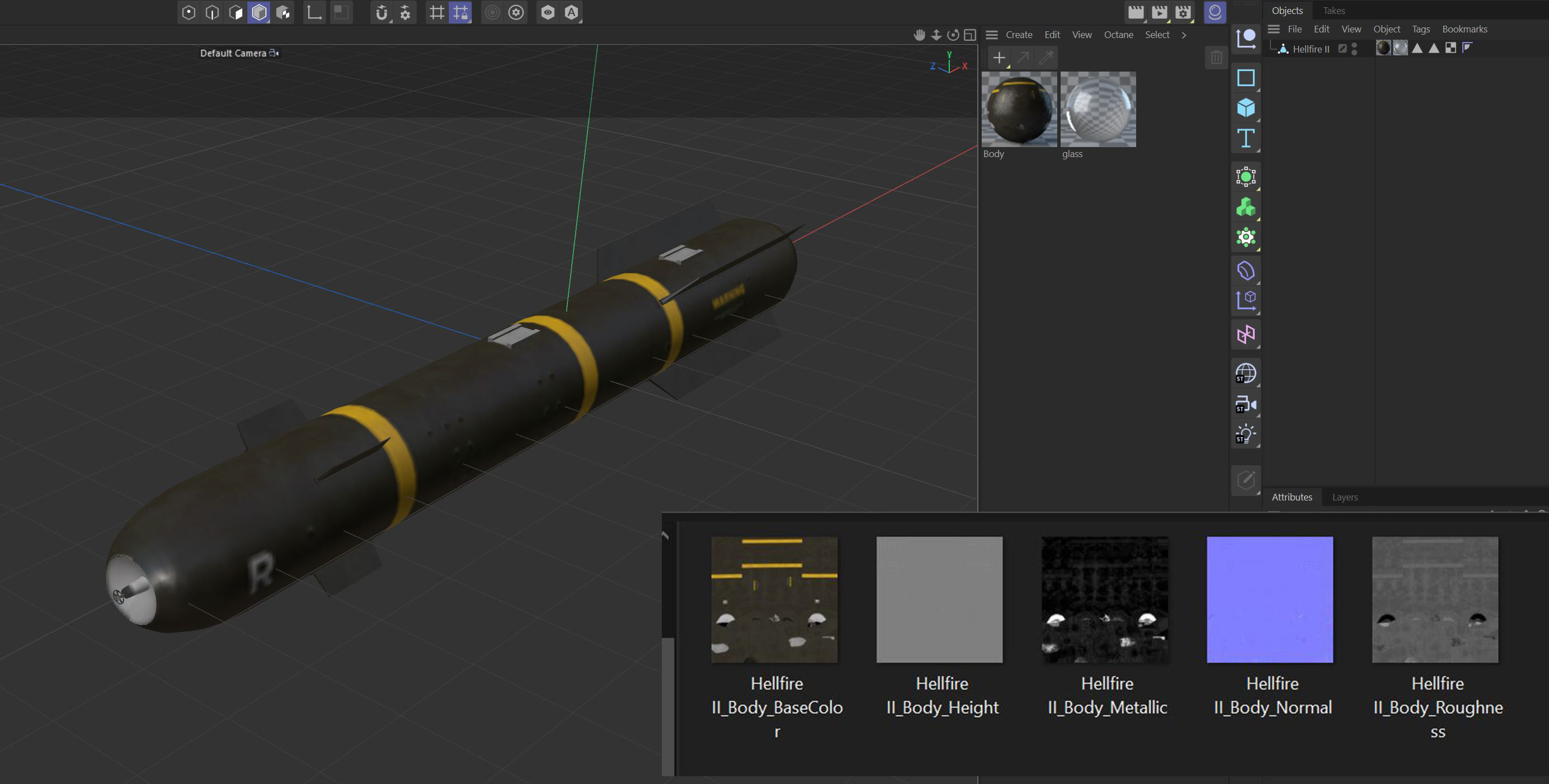The height and width of the screenshot is (784, 1549).
Task: Click the viewport dolly arrows icon
Action: tap(936, 35)
